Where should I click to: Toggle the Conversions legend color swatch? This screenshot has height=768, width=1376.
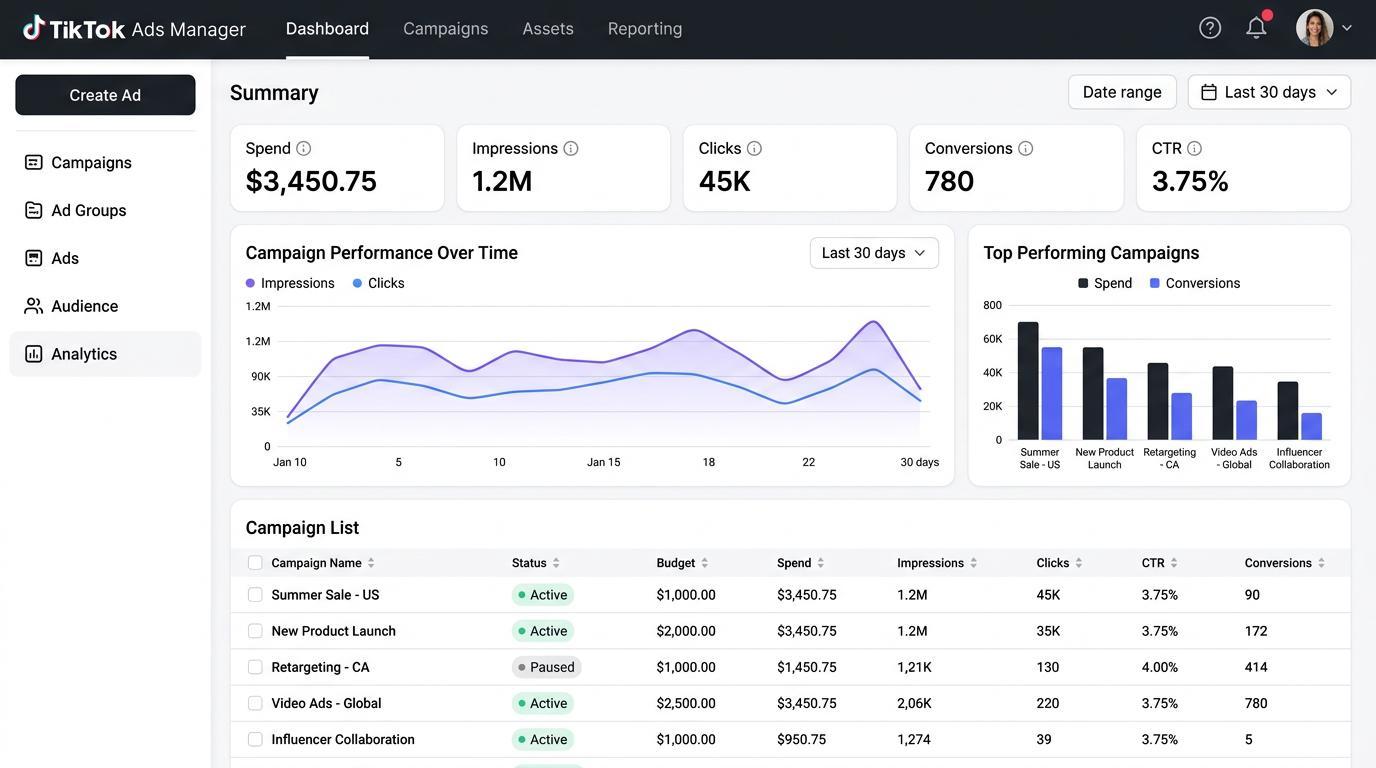click(x=1155, y=283)
